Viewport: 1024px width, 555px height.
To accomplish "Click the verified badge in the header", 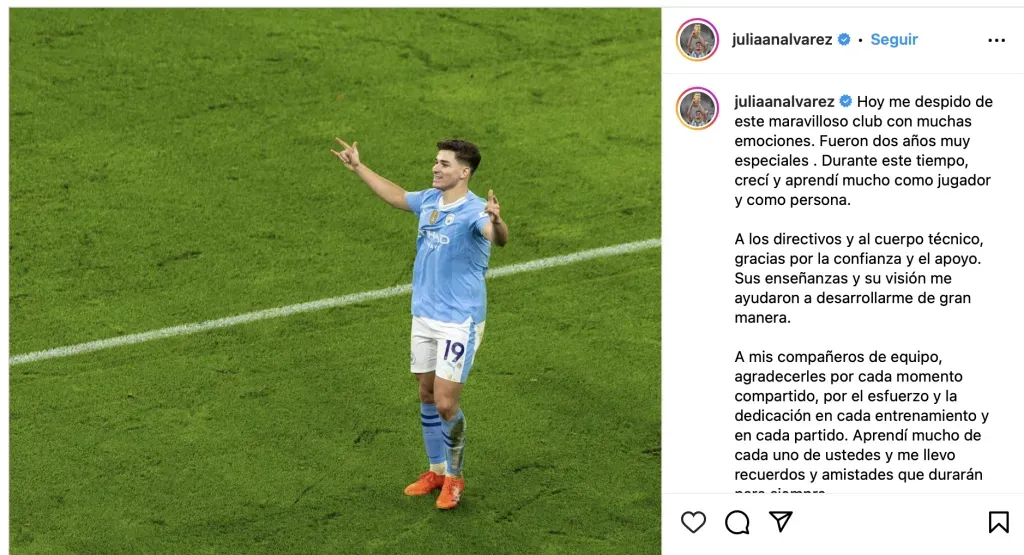I will click(x=844, y=40).
